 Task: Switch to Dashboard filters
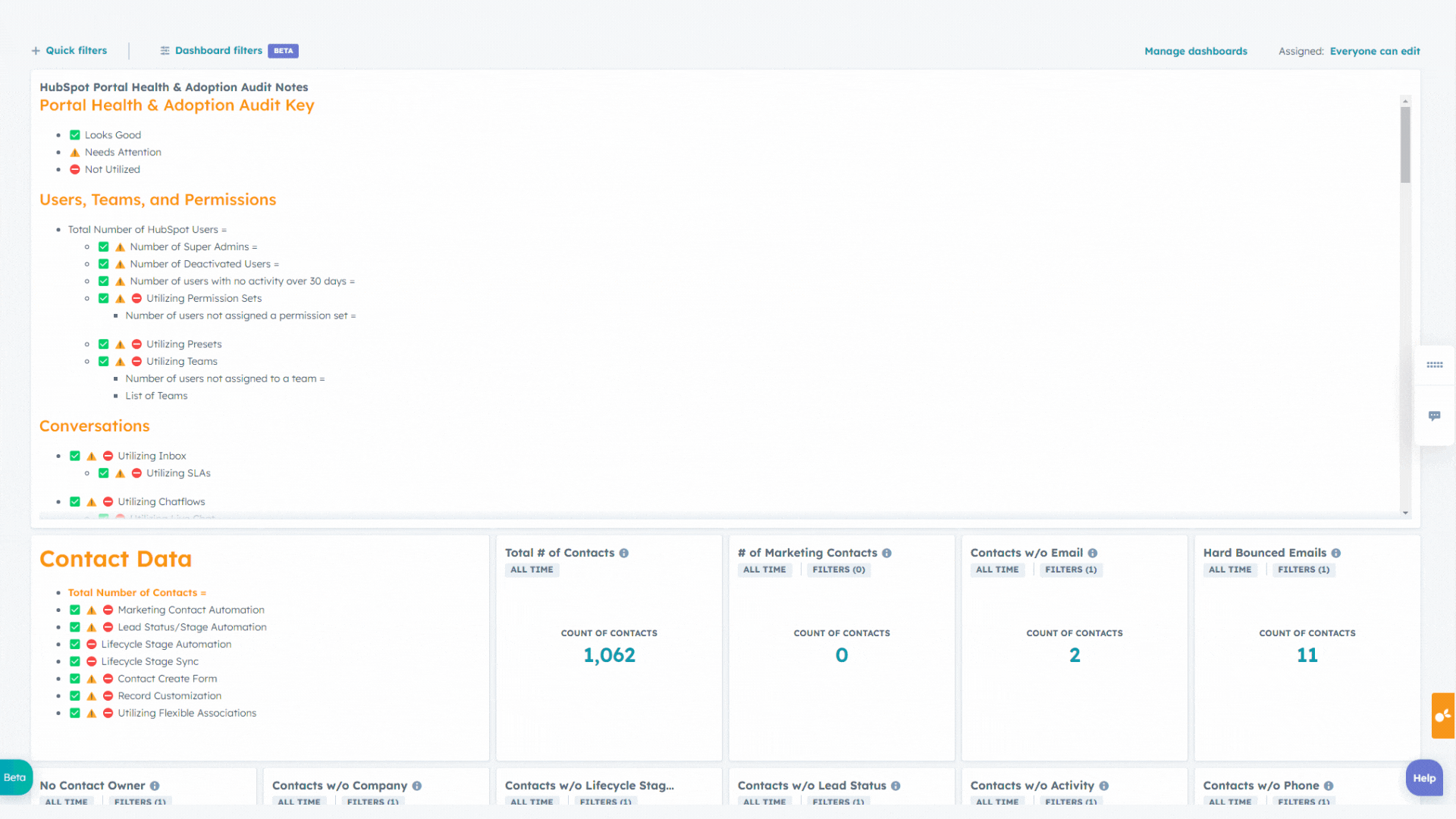218,50
